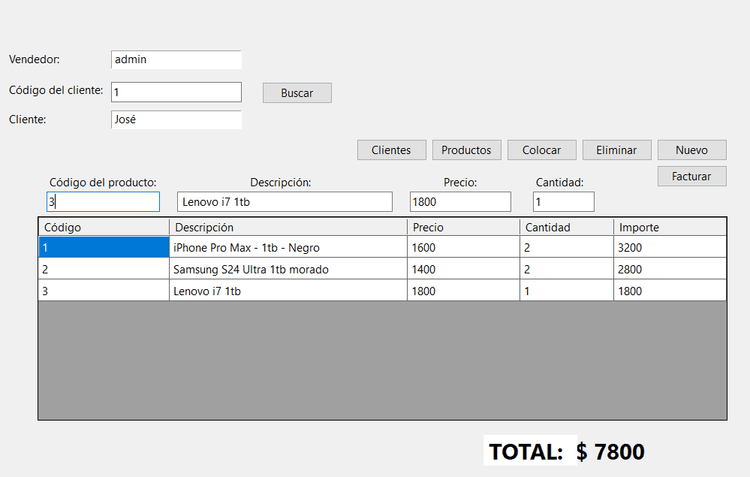Start a new sale with Nuevo
Screen dimensions: 750x477
tap(692, 150)
